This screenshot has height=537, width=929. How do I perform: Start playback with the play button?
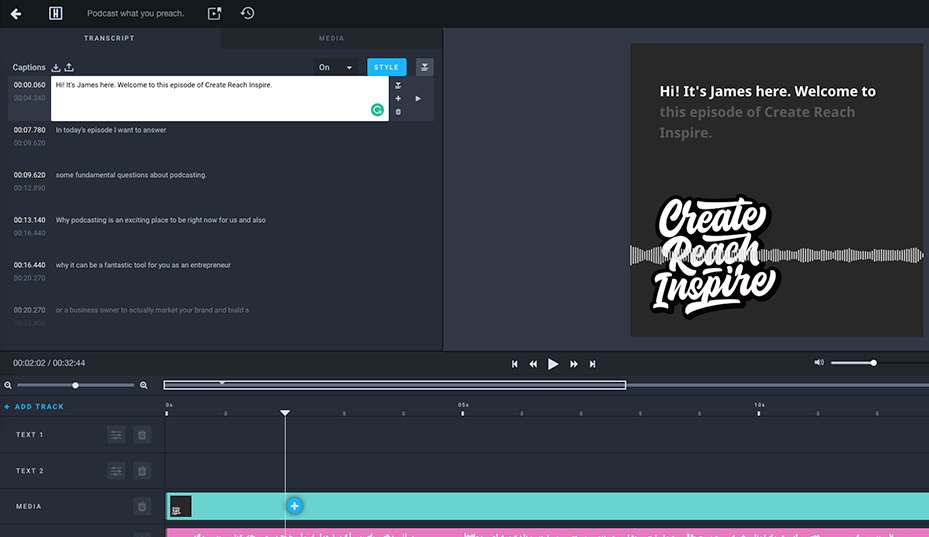point(553,364)
